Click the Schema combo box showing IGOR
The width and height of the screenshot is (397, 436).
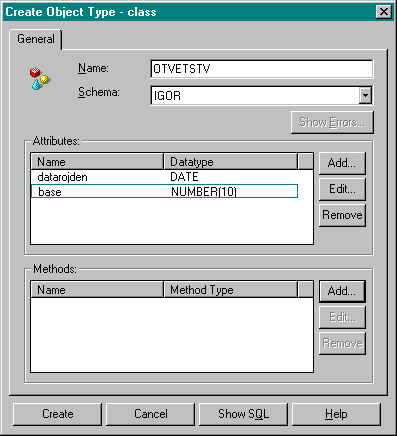tap(262, 96)
